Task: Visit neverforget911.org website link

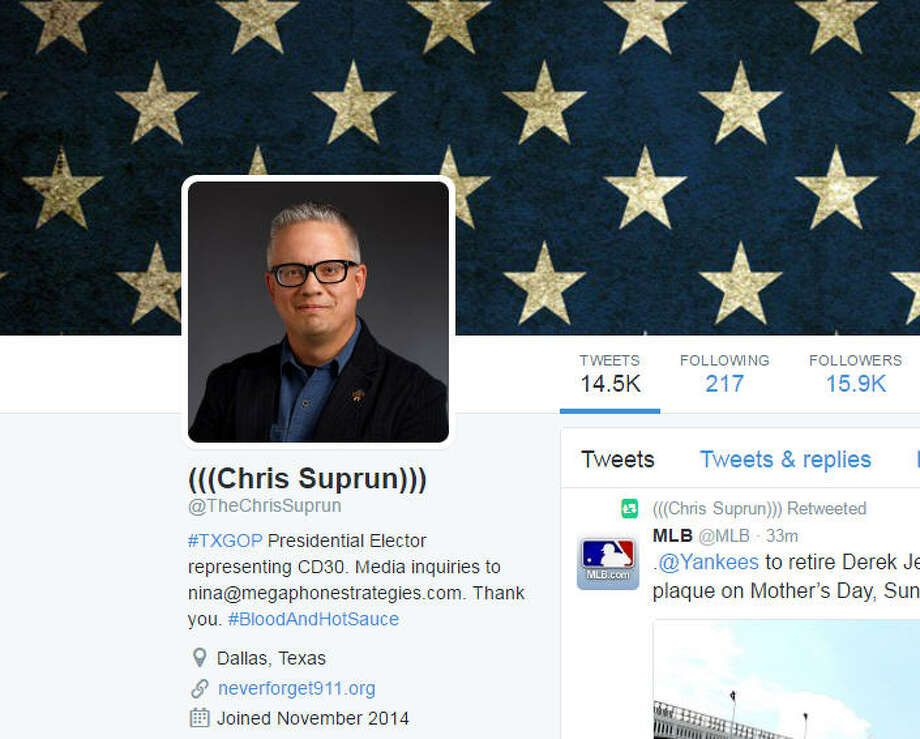Action: [x=296, y=689]
